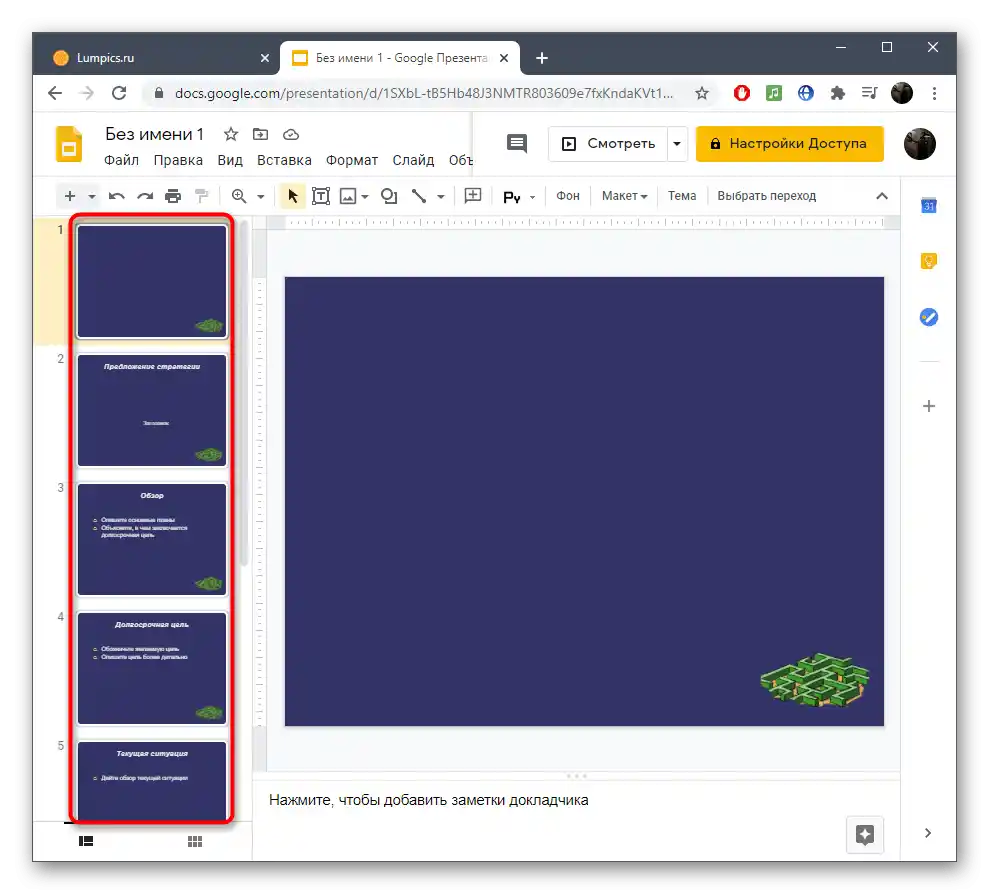Select slide 2 Предложение стратегии thumbnail
Screen dimensions: 989x894
tap(151, 411)
